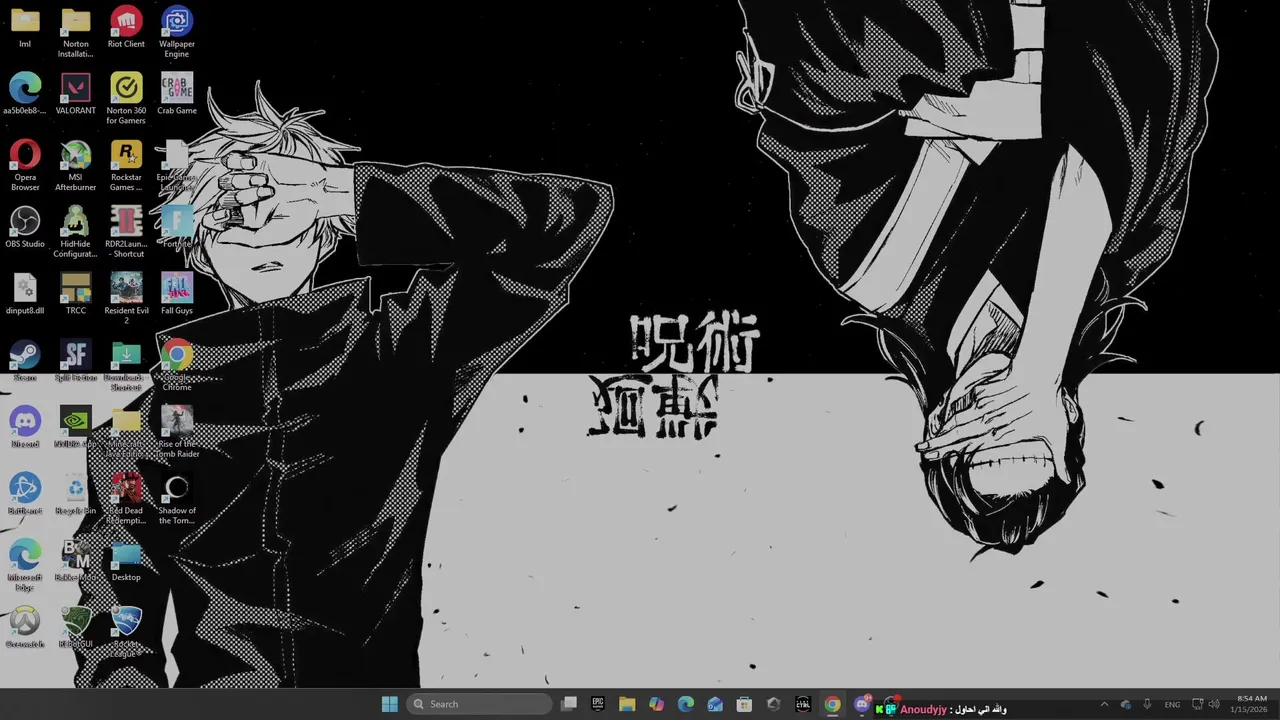Viewport: 1280px width, 720px height.
Task: Open the cloud sync tray icon
Action: [x=1126, y=704]
